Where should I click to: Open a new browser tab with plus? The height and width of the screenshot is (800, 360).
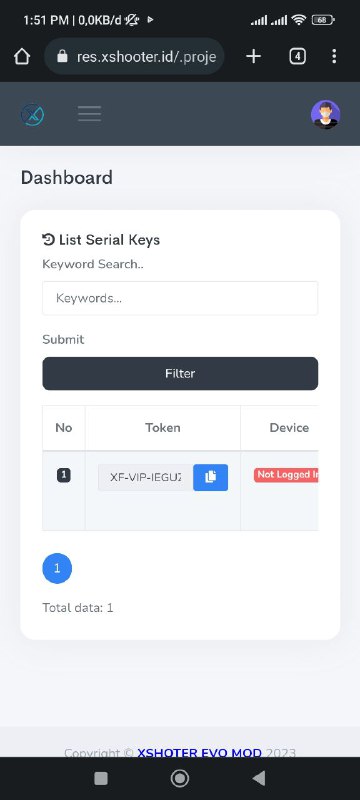pos(253,56)
